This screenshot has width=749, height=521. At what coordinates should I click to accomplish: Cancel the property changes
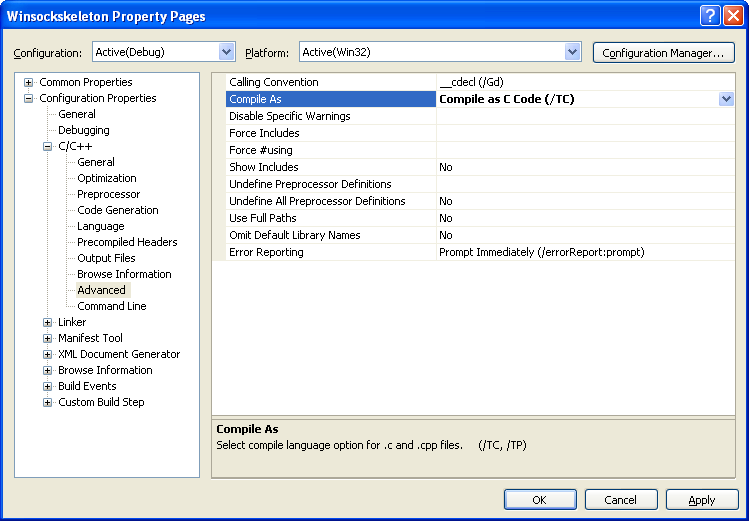(621, 500)
